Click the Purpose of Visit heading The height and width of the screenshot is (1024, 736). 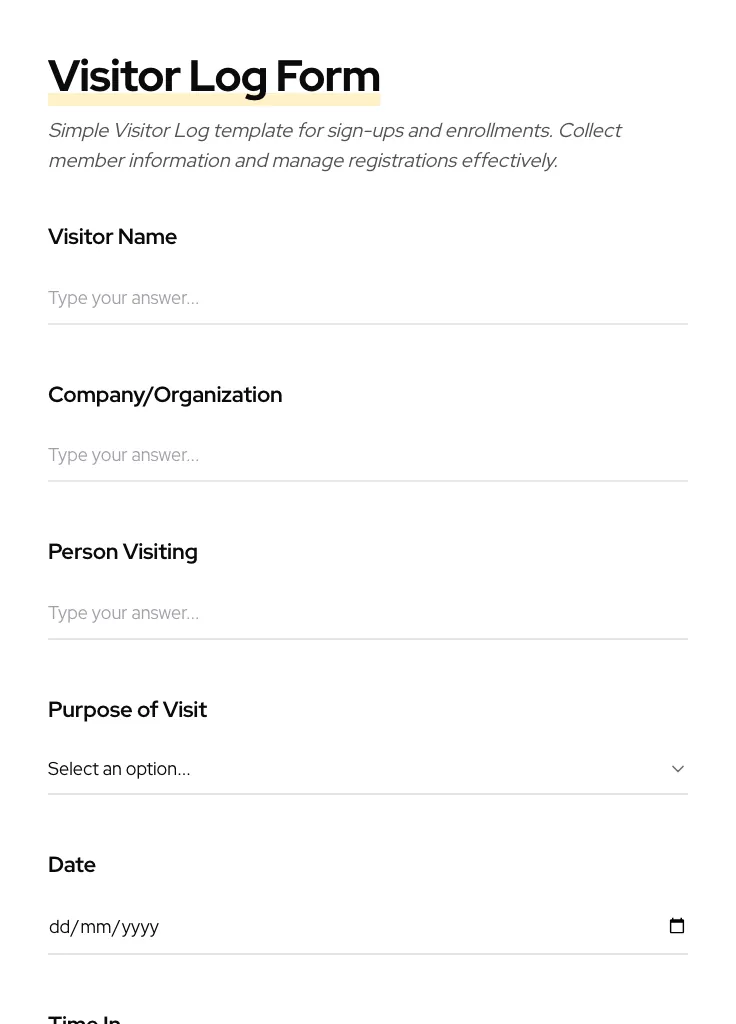[127, 709]
